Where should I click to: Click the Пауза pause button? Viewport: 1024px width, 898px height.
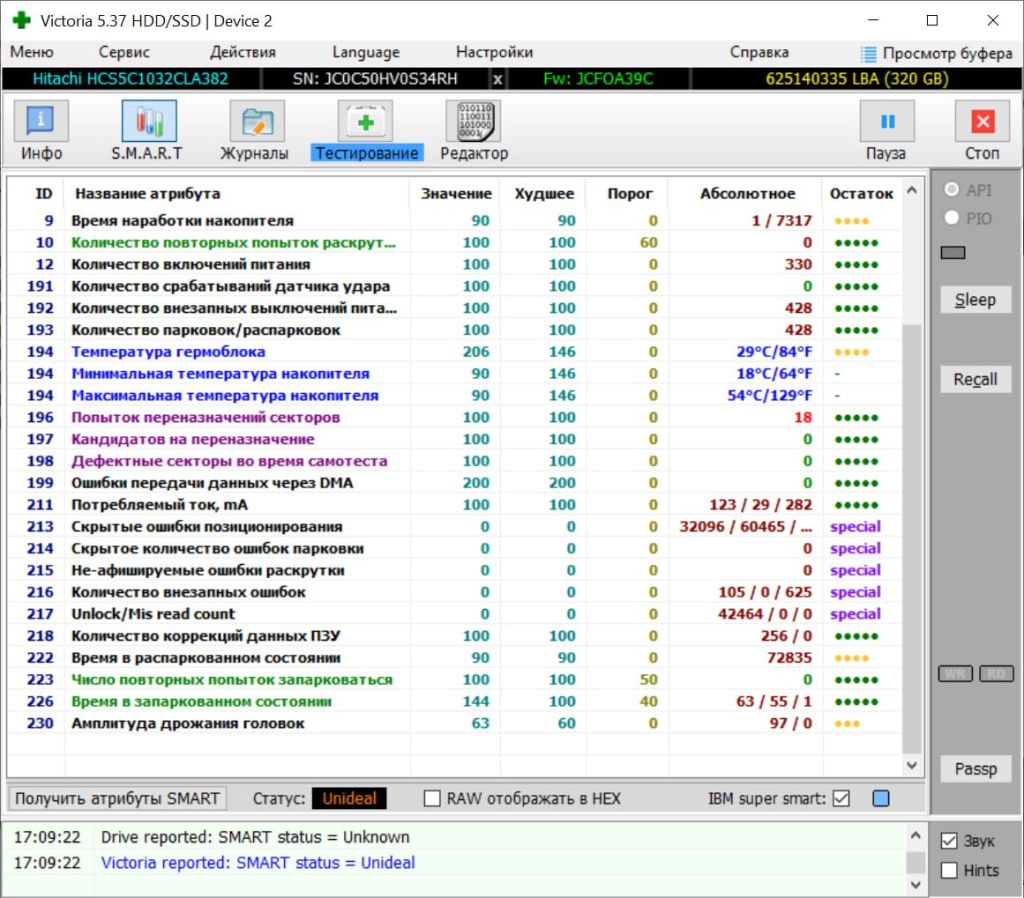tap(886, 131)
